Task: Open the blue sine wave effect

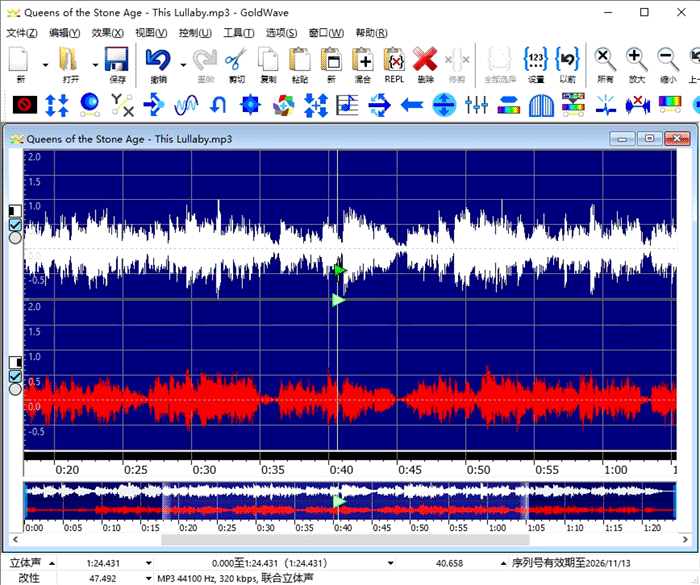Action: 186,105
